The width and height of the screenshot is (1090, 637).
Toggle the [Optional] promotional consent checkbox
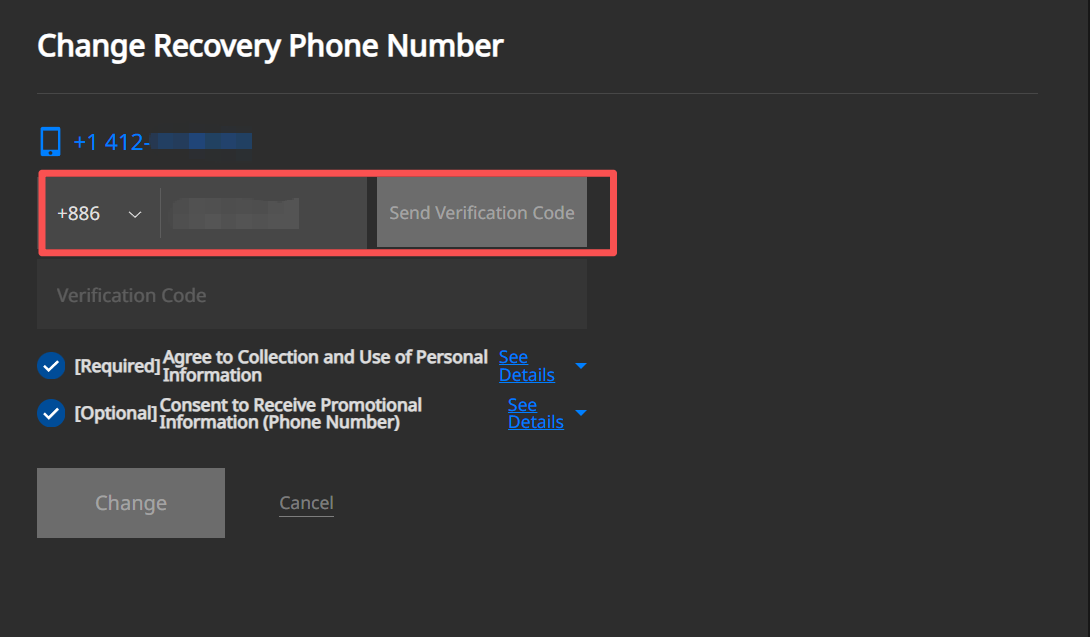(51, 413)
